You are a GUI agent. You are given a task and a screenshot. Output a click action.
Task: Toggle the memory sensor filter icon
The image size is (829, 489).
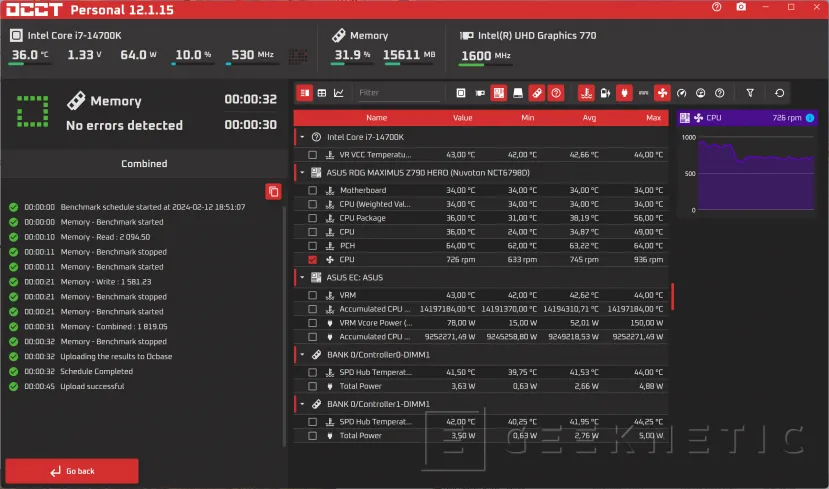point(537,93)
